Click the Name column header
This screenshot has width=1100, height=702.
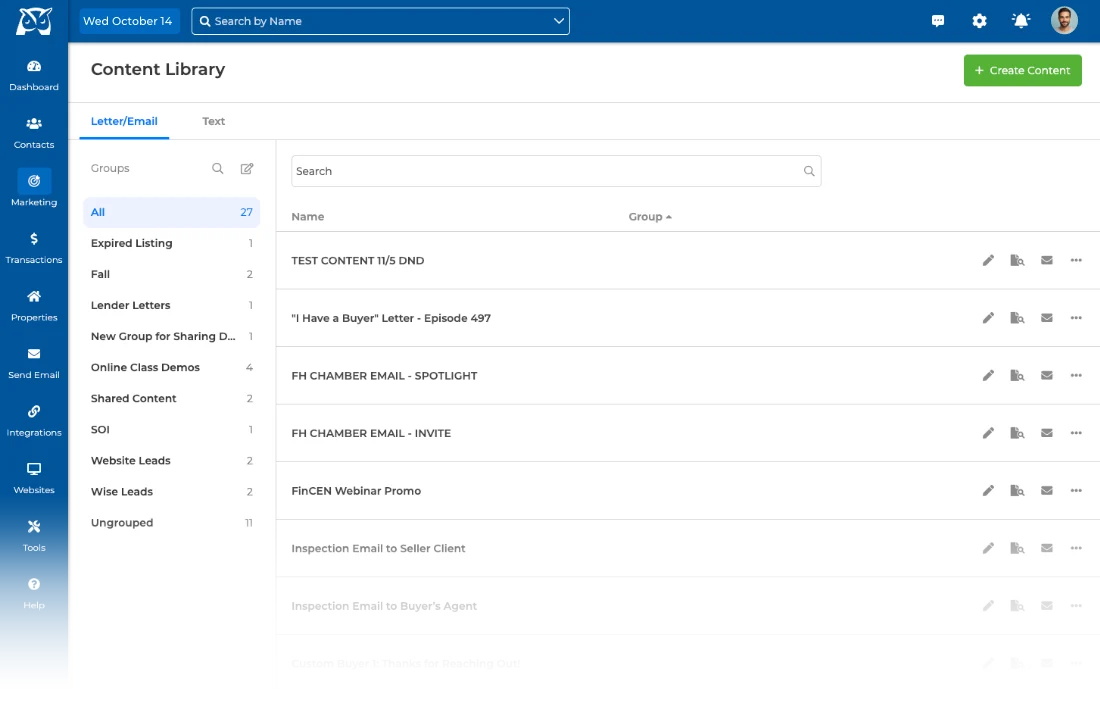307,217
